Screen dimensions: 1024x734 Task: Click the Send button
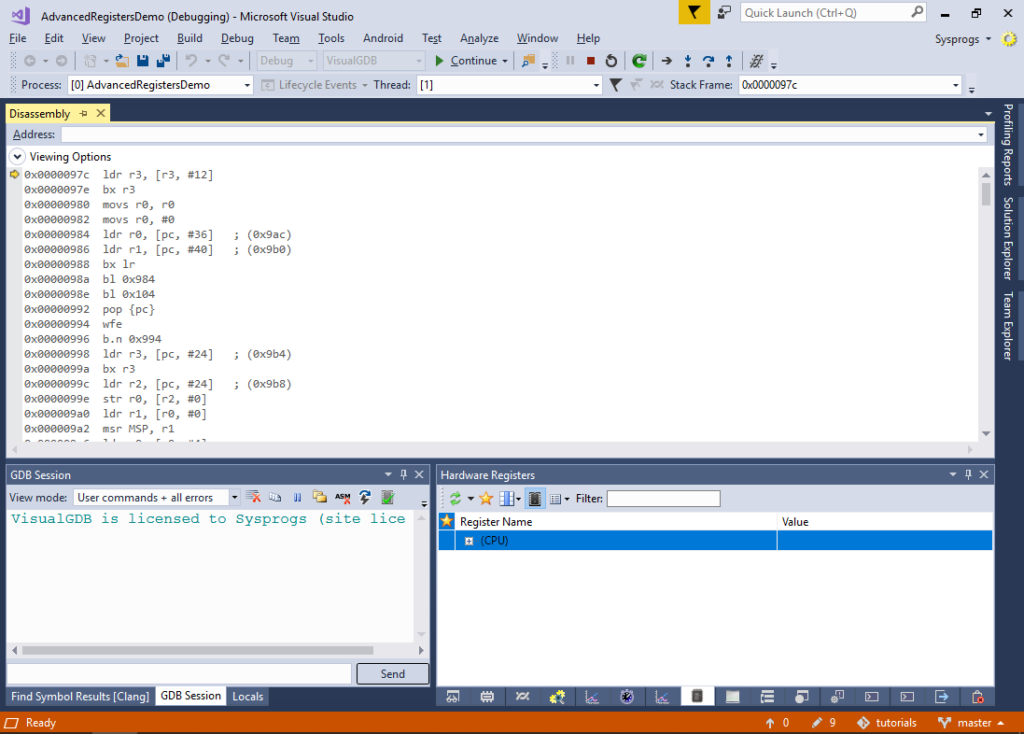pos(392,674)
